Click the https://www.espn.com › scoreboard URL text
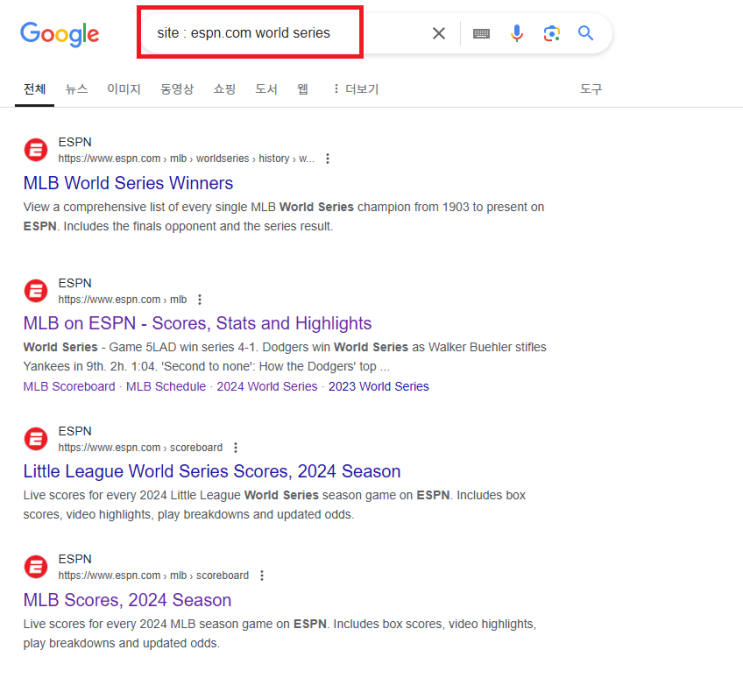Screen dimensions: 743x678 (140, 448)
